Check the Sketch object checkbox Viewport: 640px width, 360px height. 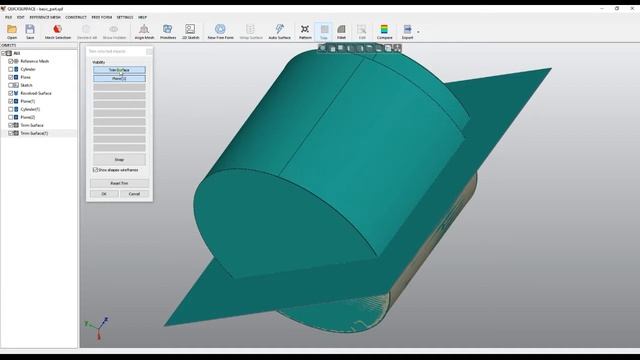click(x=11, y=85)
